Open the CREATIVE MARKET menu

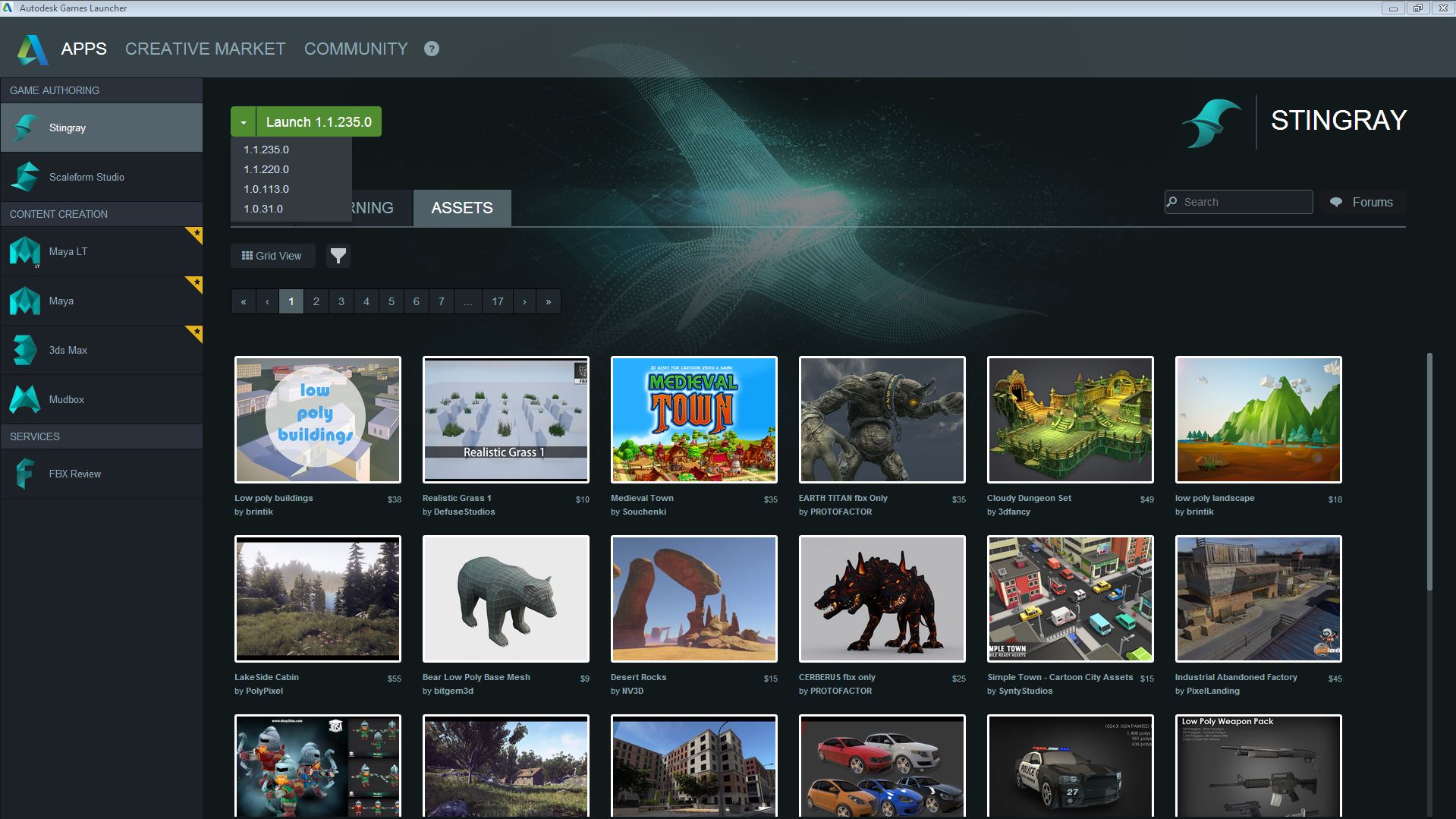[205, 49]
